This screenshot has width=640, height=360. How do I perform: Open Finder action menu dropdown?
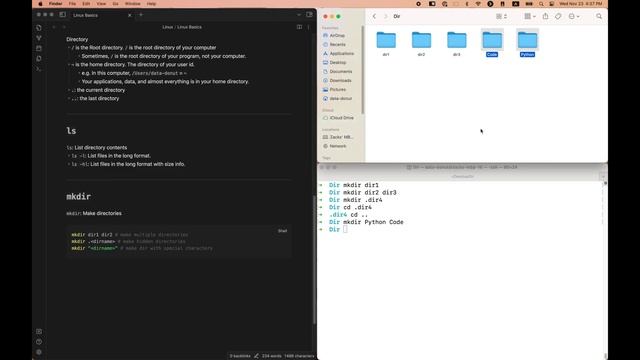pos(573,16)
